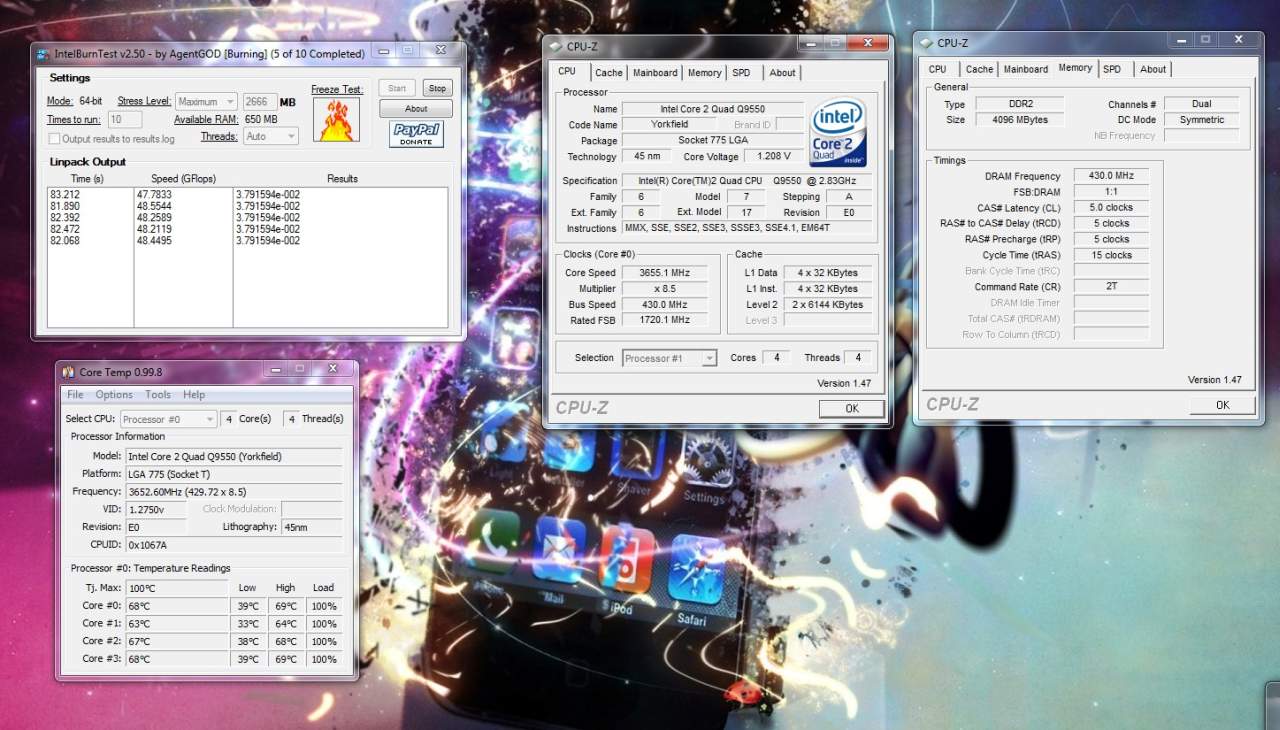Viewport: 1280px width, 730px height.
Task: Minimize the Core Temp window
Action: (276, 369)
